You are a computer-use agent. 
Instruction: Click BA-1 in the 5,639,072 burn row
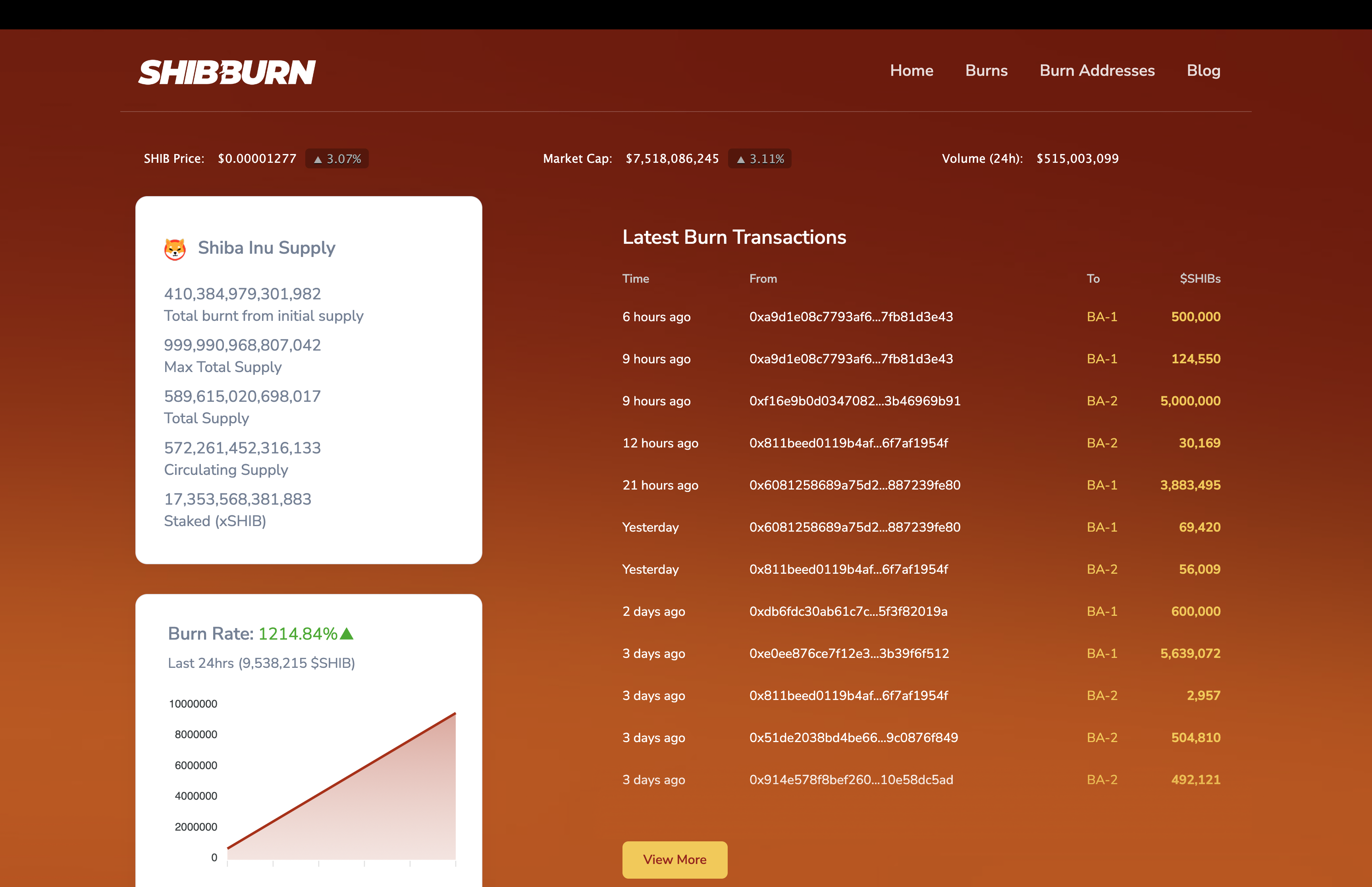tap(1102, 654)
